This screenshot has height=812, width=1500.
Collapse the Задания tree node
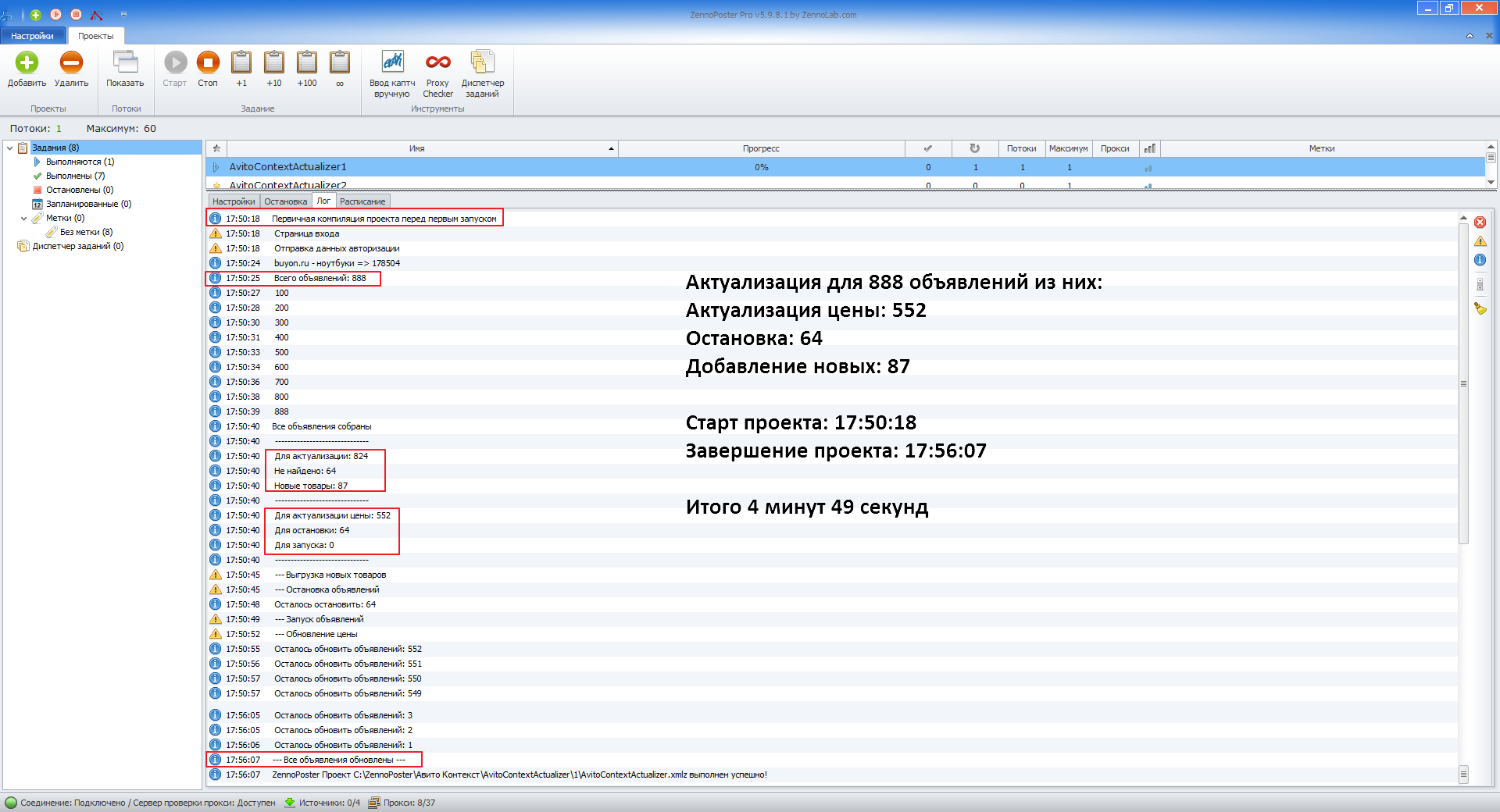click(x=8, y=147)
